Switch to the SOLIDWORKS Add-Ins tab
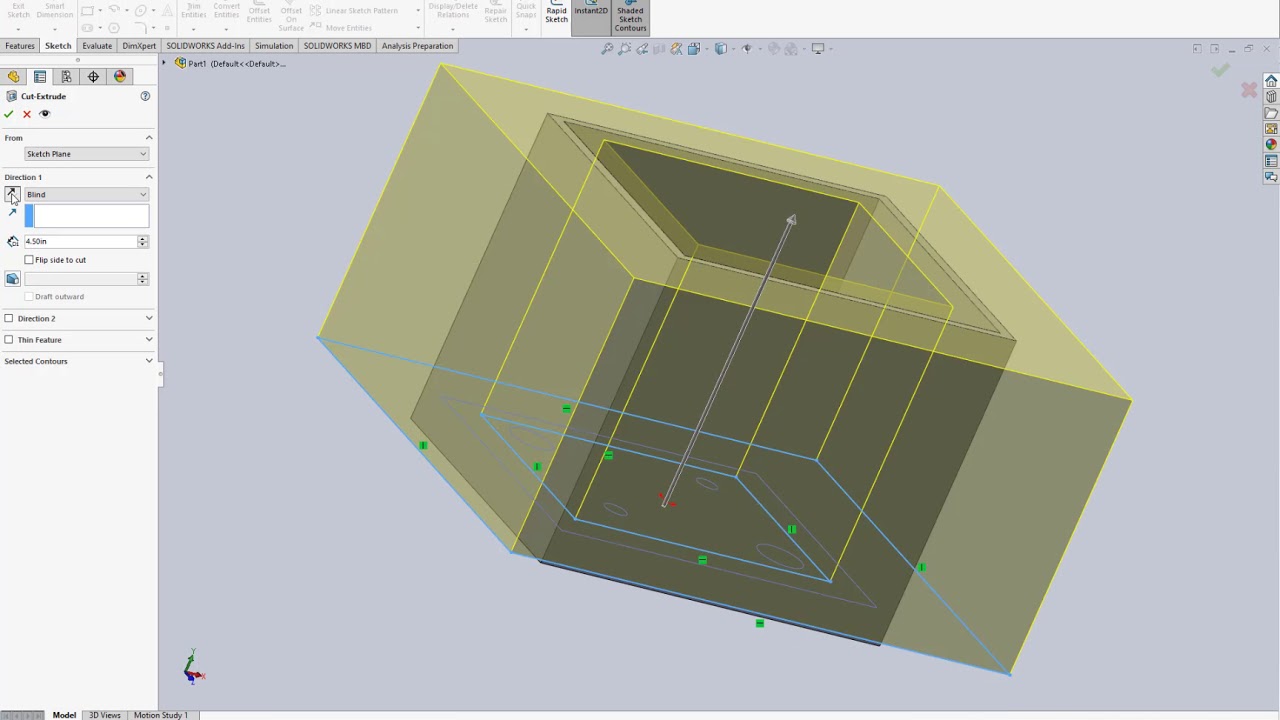 click(x=205, y=46)
